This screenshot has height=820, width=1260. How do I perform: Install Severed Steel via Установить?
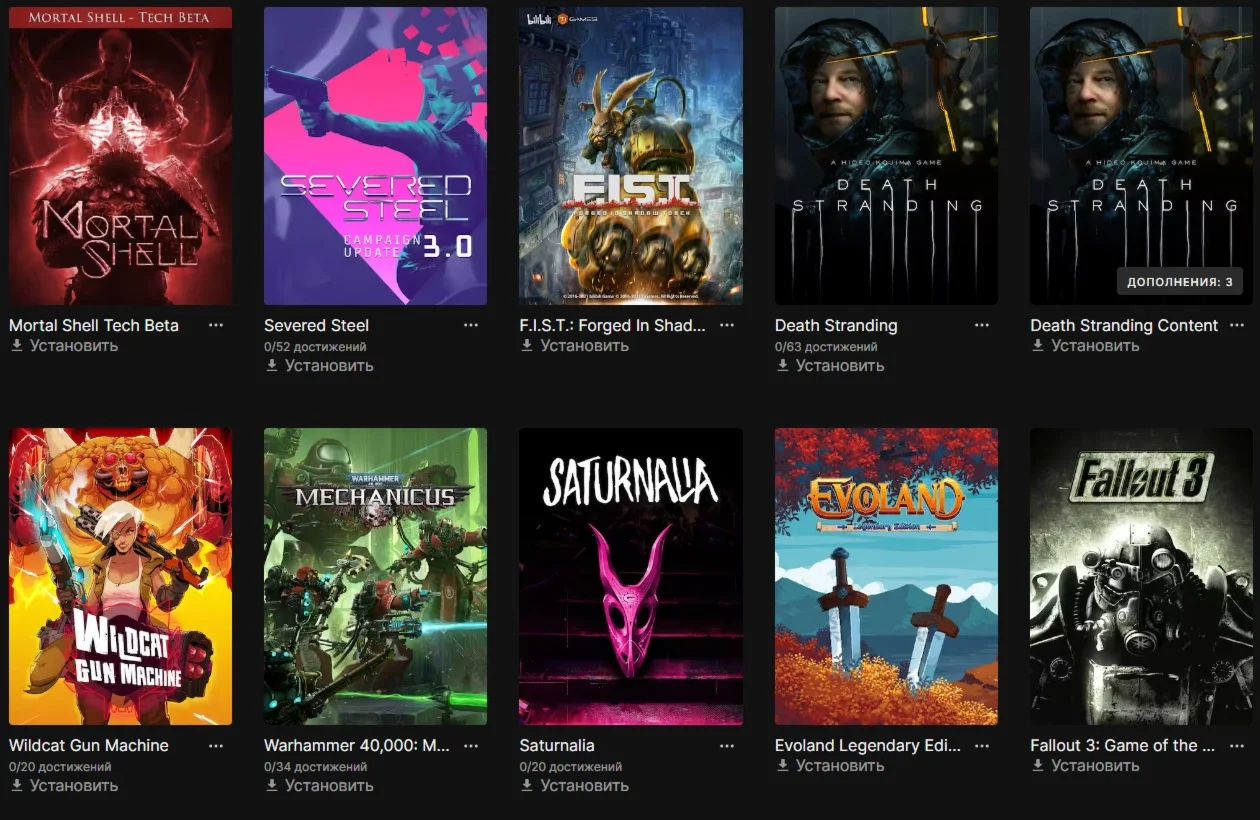coord(319,365)
